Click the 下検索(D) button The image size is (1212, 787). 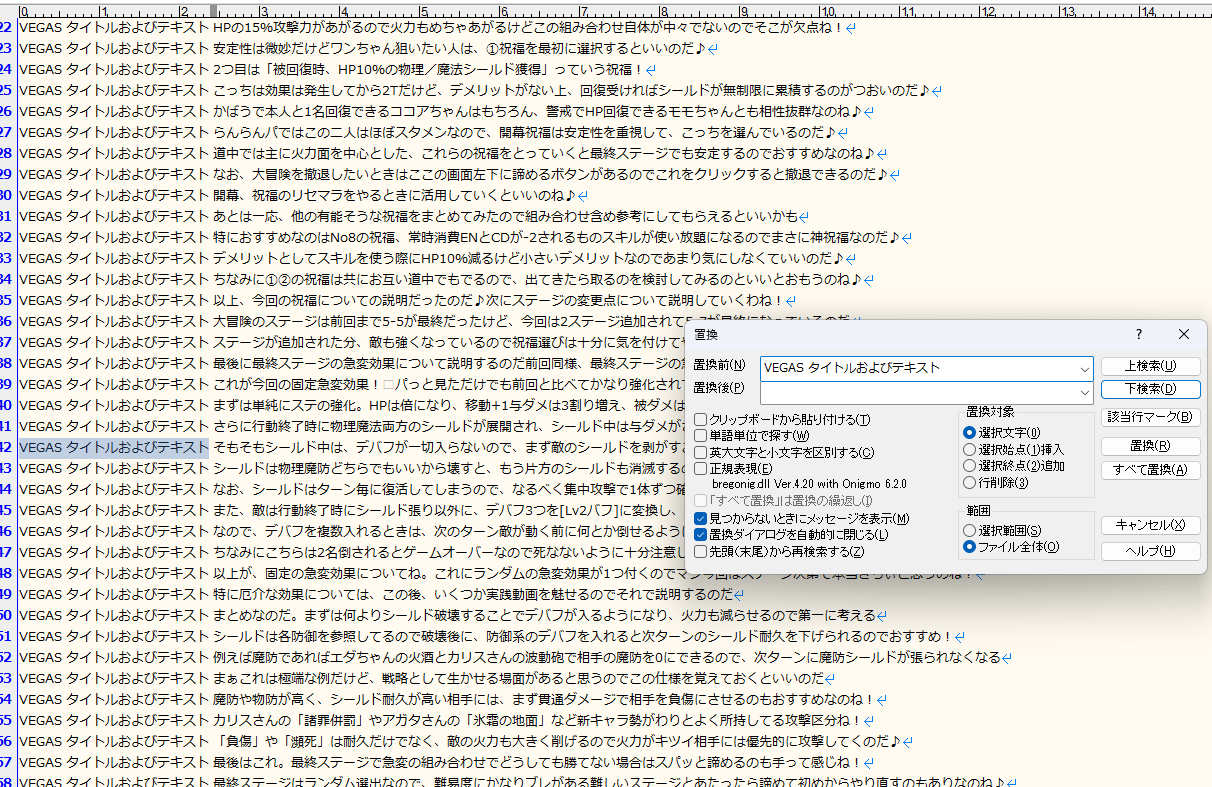[1151, 389]
